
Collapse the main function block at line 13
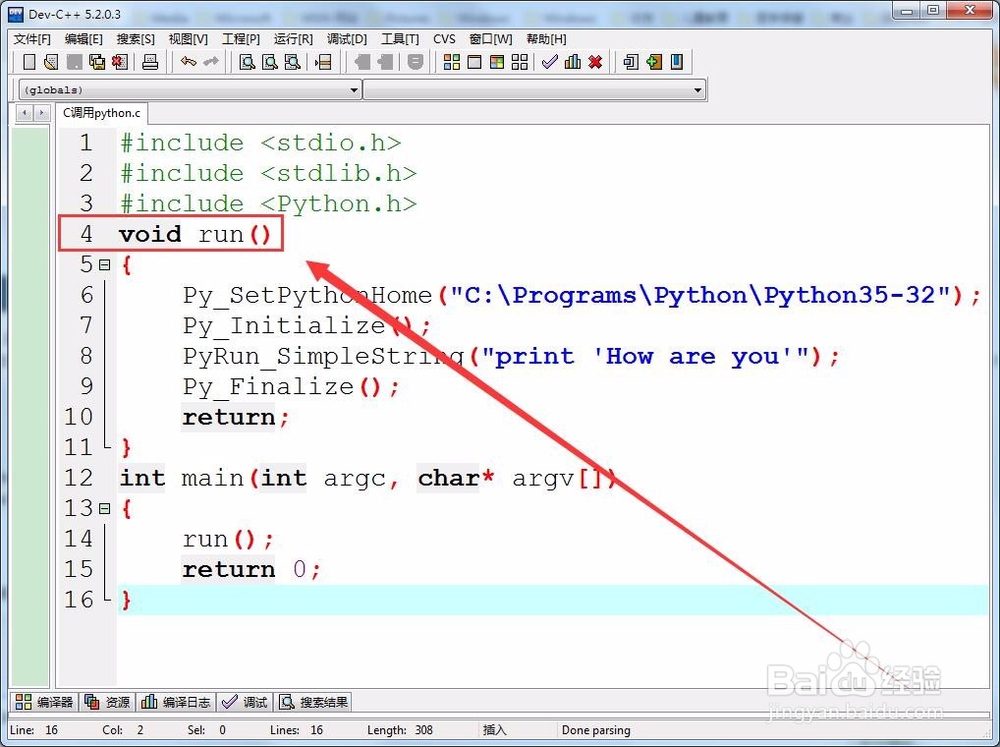(106, 508)
